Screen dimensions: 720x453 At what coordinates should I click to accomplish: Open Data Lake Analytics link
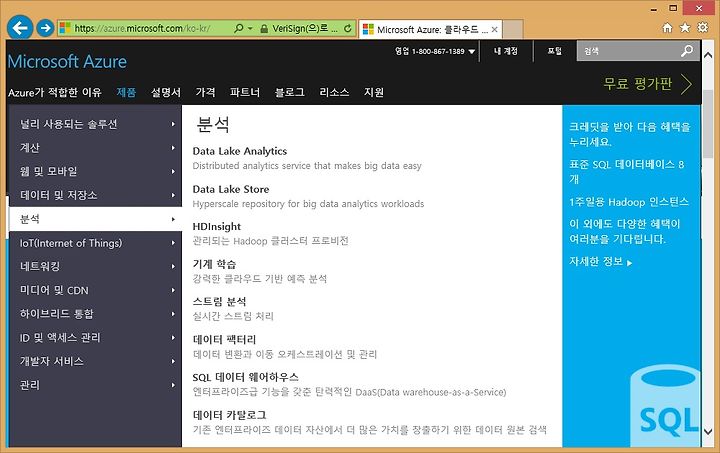240,151
